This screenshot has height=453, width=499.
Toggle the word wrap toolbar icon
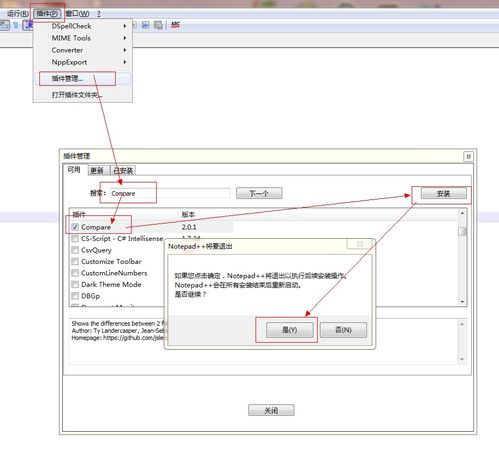[5, 25]
